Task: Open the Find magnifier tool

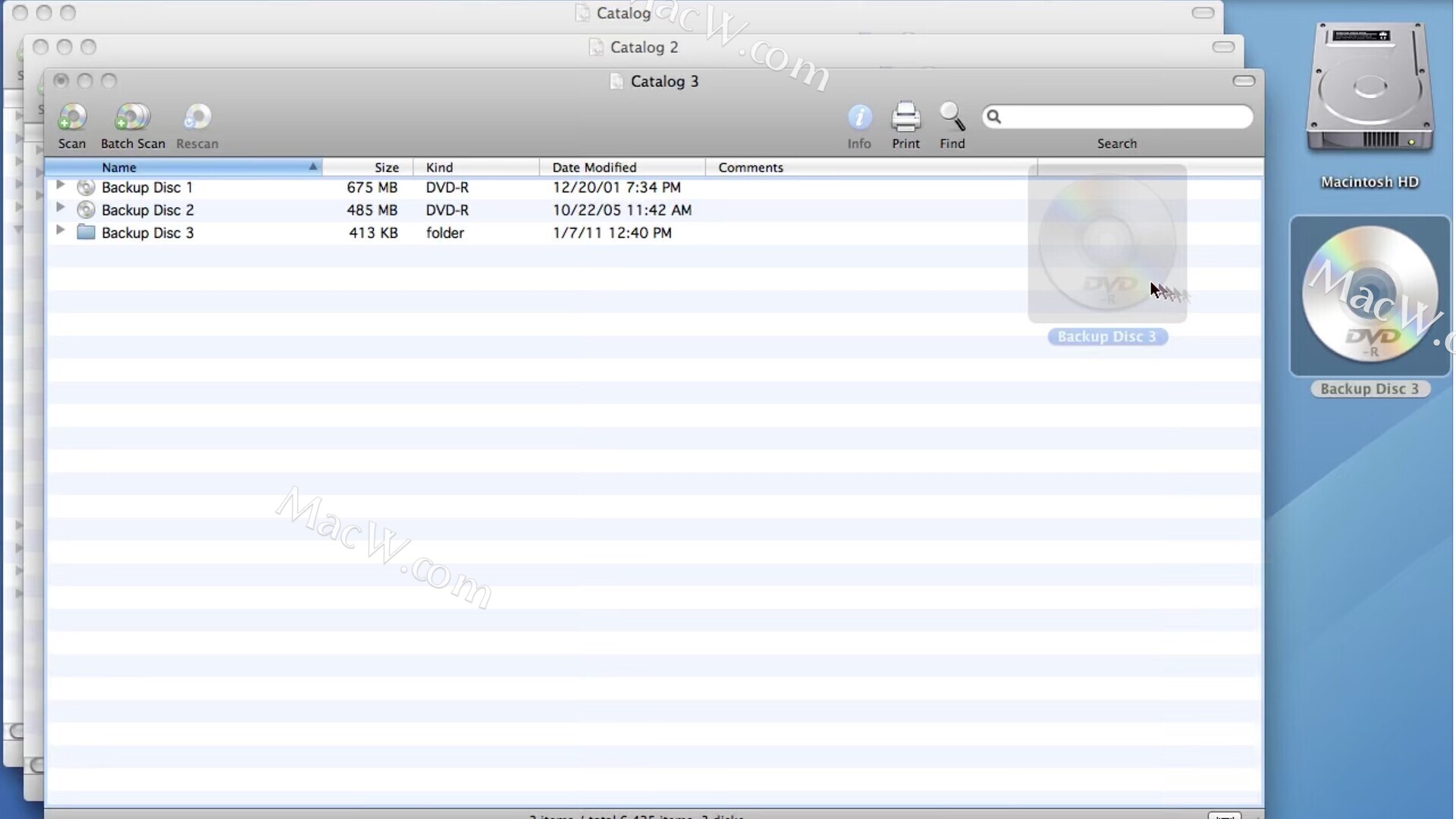Action: (952, 118)
